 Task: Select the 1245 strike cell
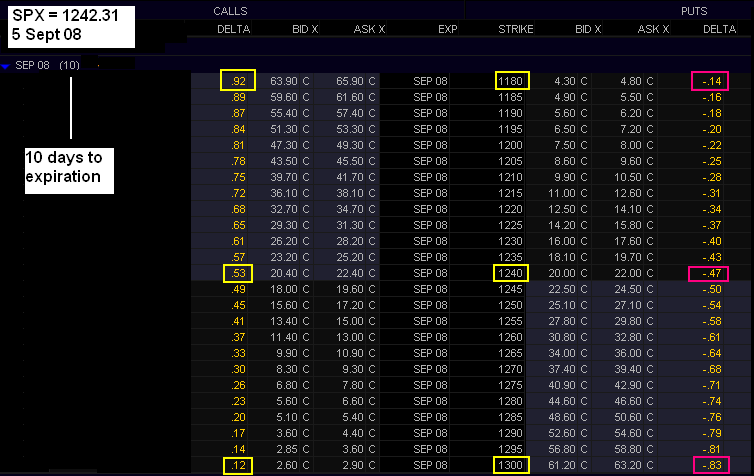coord(510,289)
